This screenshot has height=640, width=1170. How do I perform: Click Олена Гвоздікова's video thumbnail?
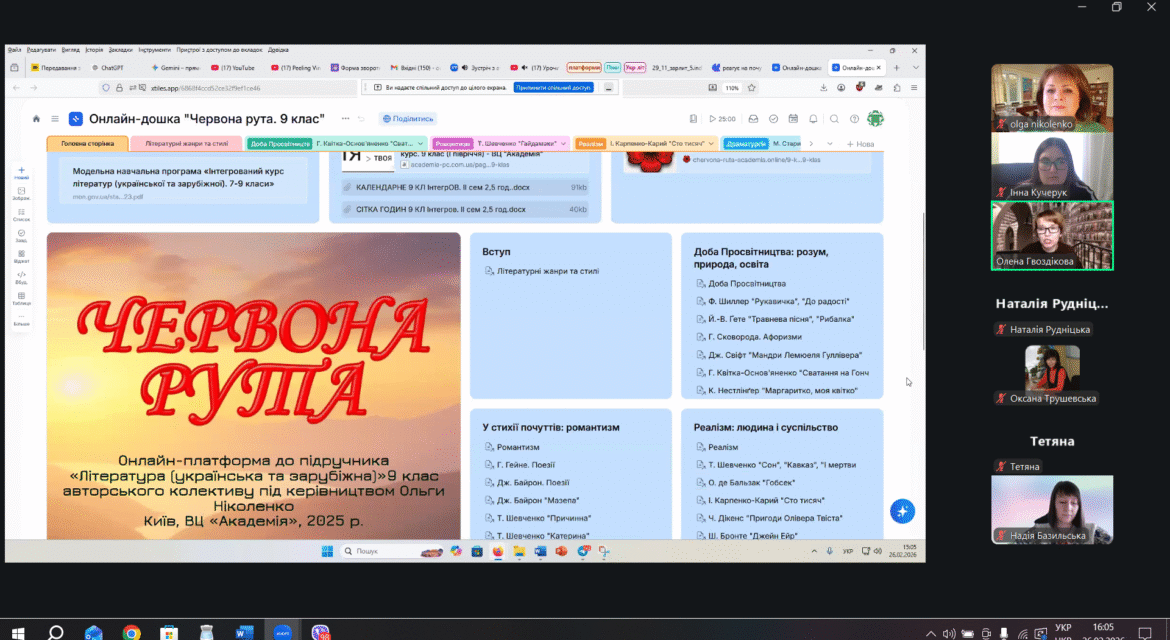[1052, 236]
